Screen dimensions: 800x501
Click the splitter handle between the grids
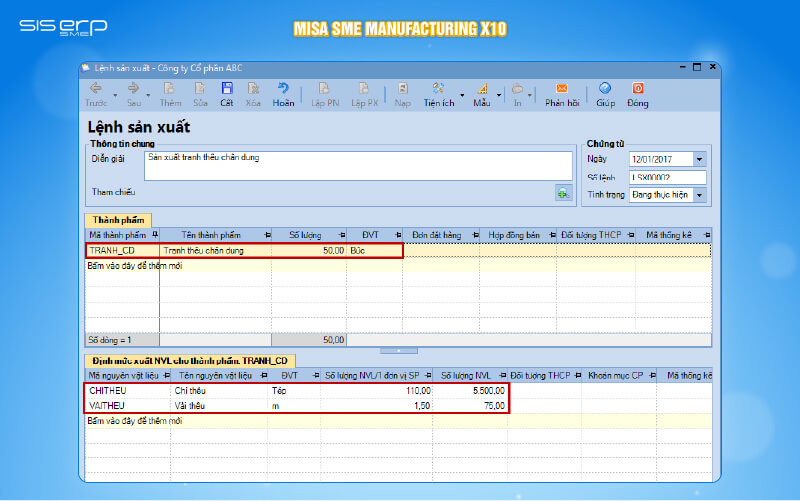(x=398, y=351)
